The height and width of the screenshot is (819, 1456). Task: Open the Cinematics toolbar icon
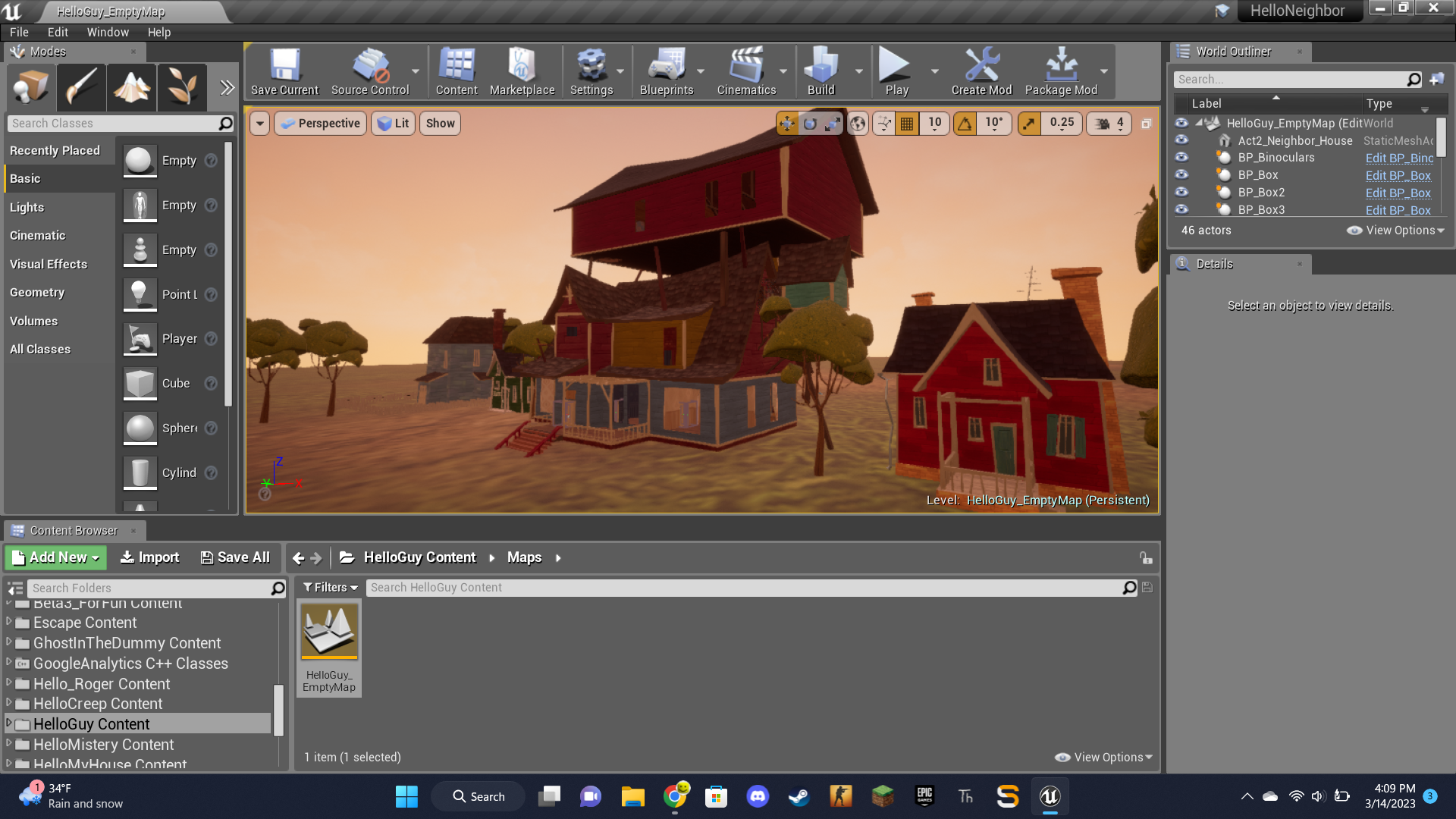(x=746, y=72)
